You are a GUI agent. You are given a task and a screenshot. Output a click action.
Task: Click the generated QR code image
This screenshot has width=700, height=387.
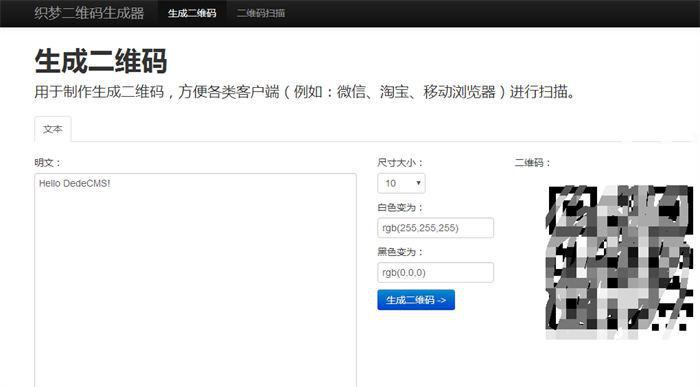coord(620,262)
